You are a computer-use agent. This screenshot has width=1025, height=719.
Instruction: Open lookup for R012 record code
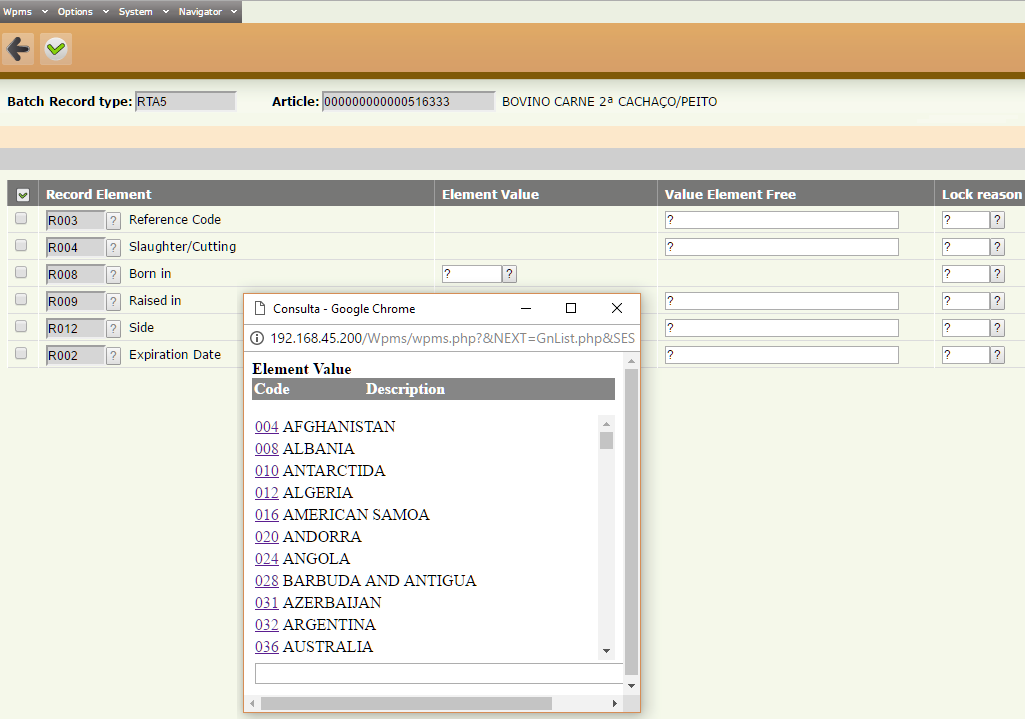pyautogui.click(x=113, y=328)
